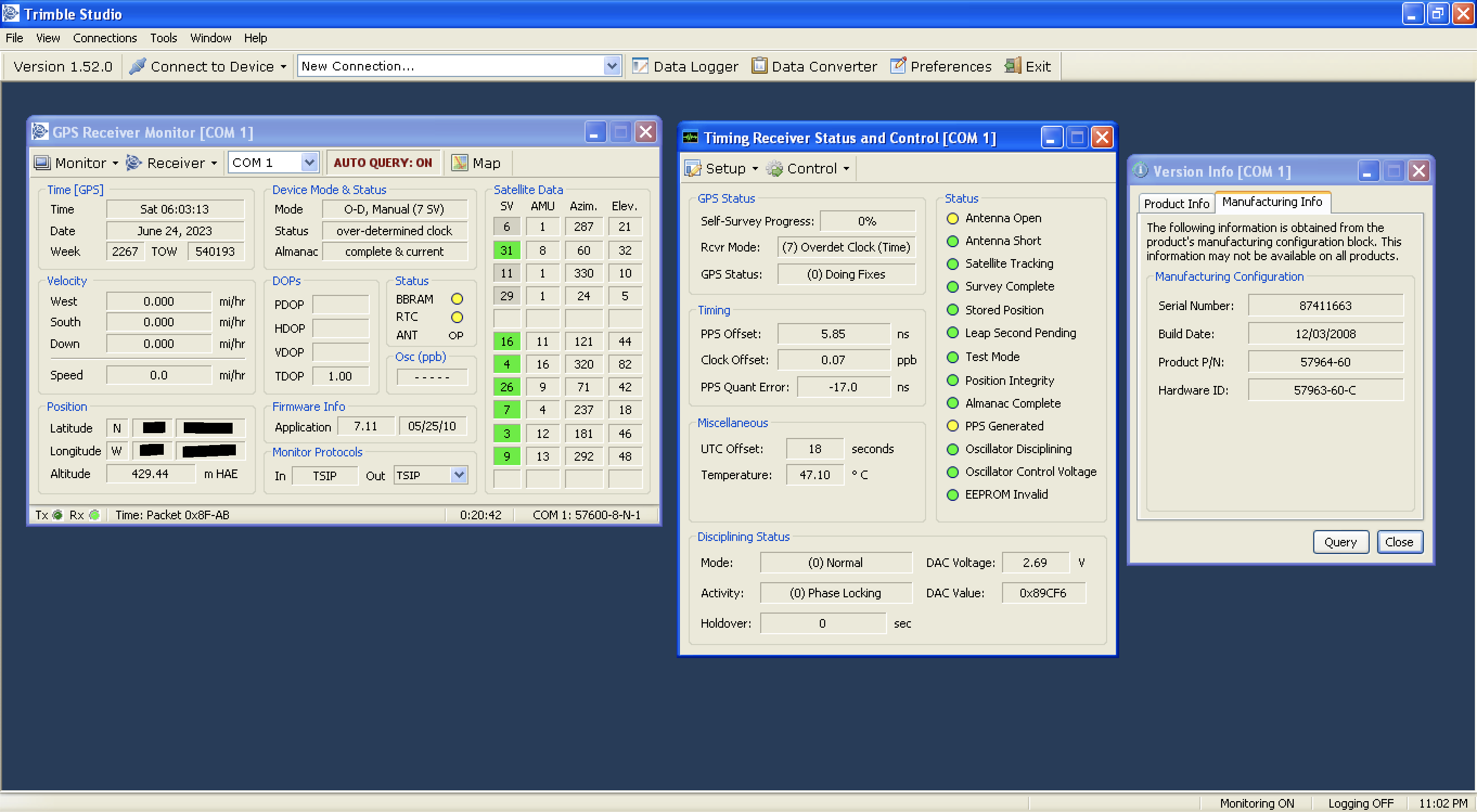
Task: Click the Control gear icon in Timing Receiver window
Action: point(775,169)
